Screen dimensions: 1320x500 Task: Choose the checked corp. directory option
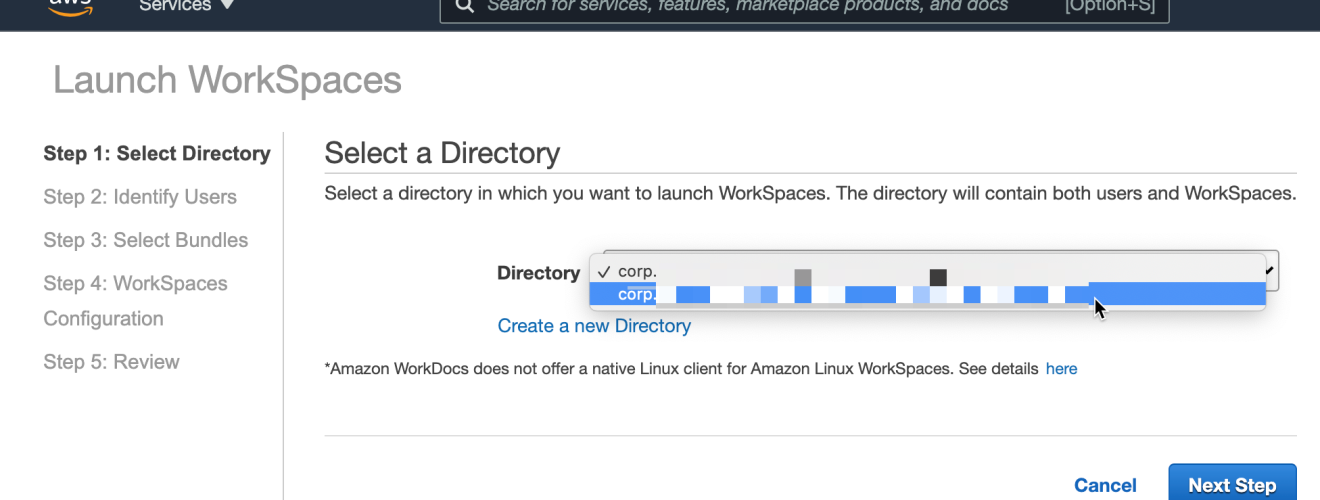(927, 271)
